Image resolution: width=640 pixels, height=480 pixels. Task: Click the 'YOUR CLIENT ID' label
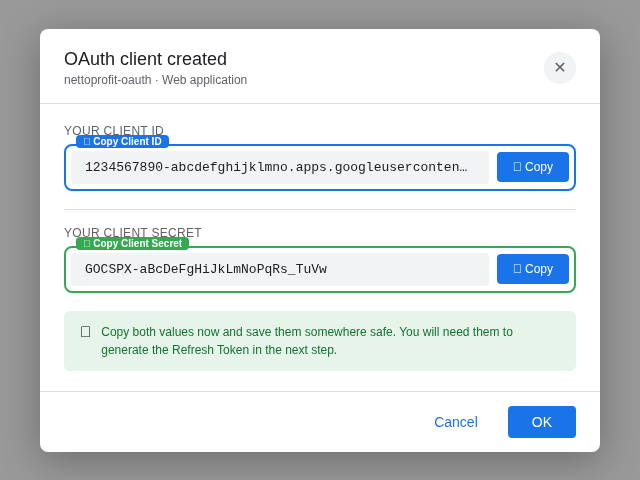(113, 130)
